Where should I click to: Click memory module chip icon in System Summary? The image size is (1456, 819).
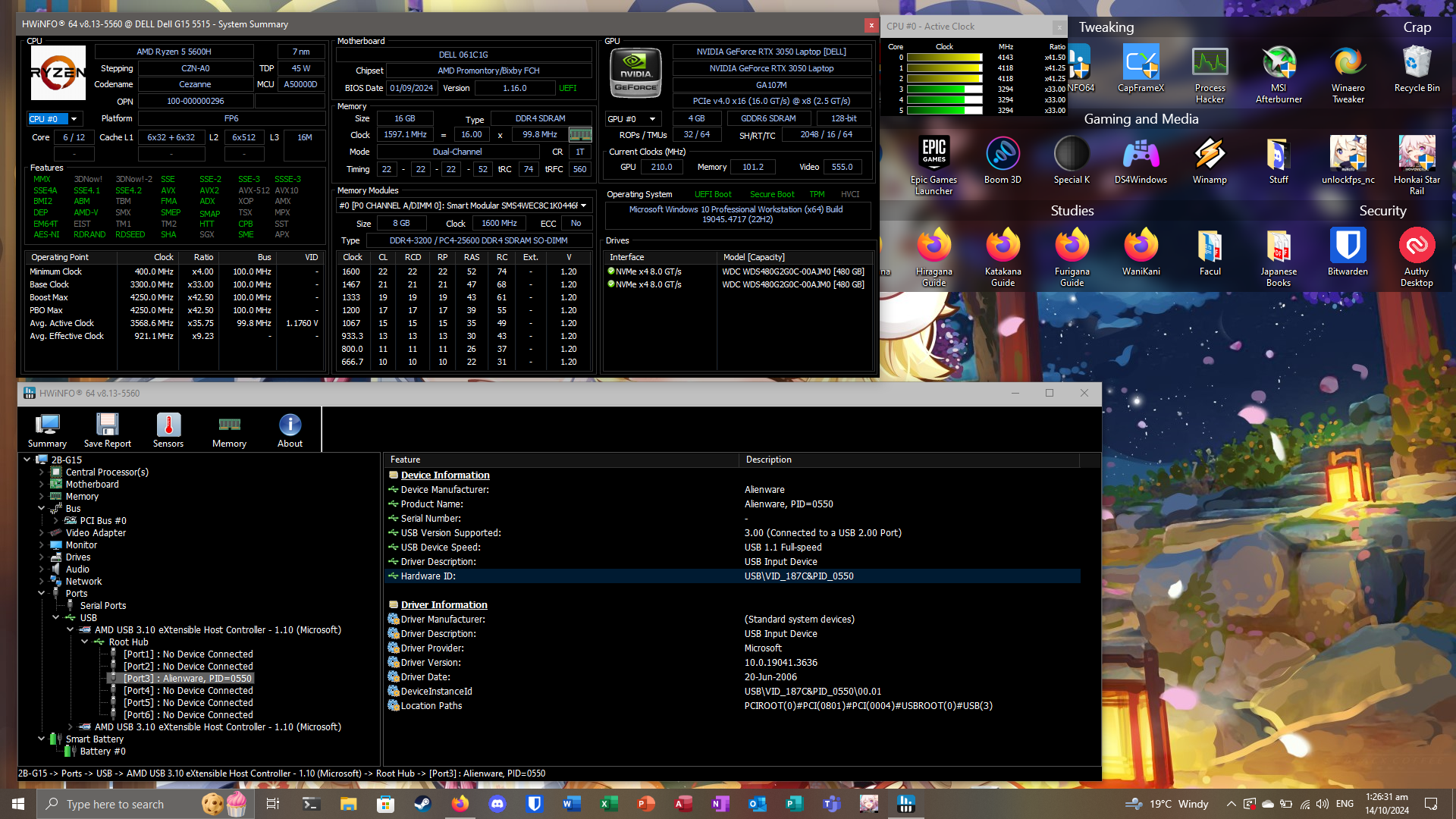[x=580, y=134]
